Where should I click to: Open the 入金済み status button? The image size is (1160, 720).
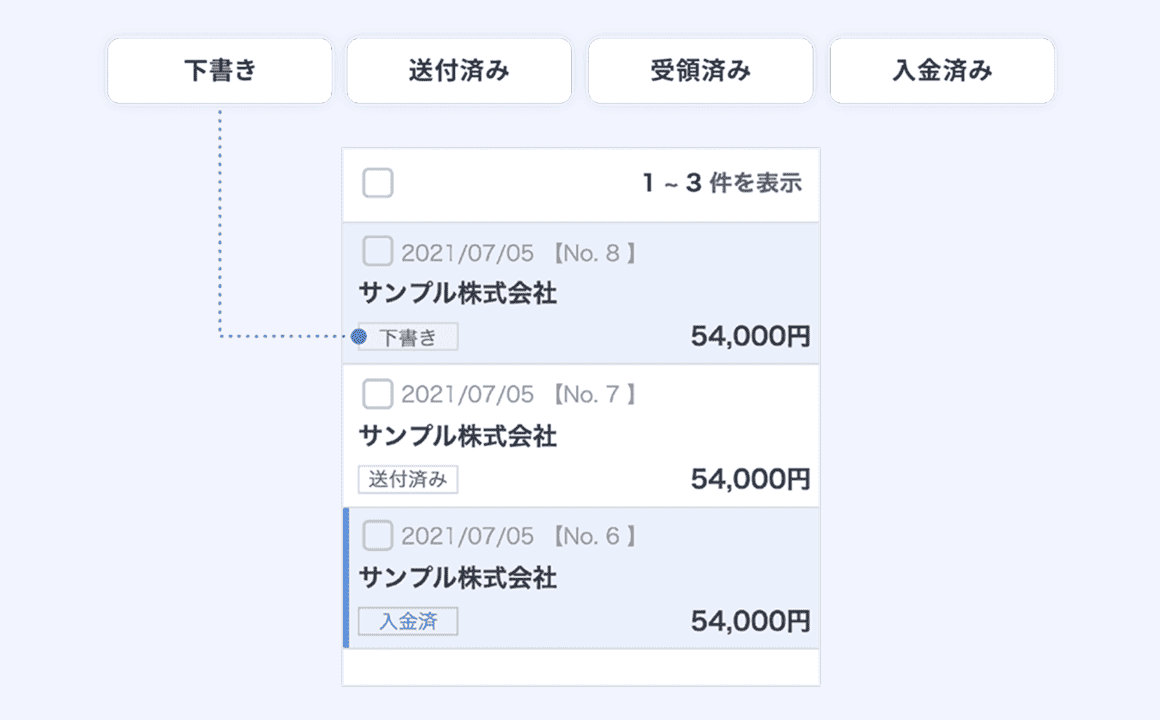point(942,71)
